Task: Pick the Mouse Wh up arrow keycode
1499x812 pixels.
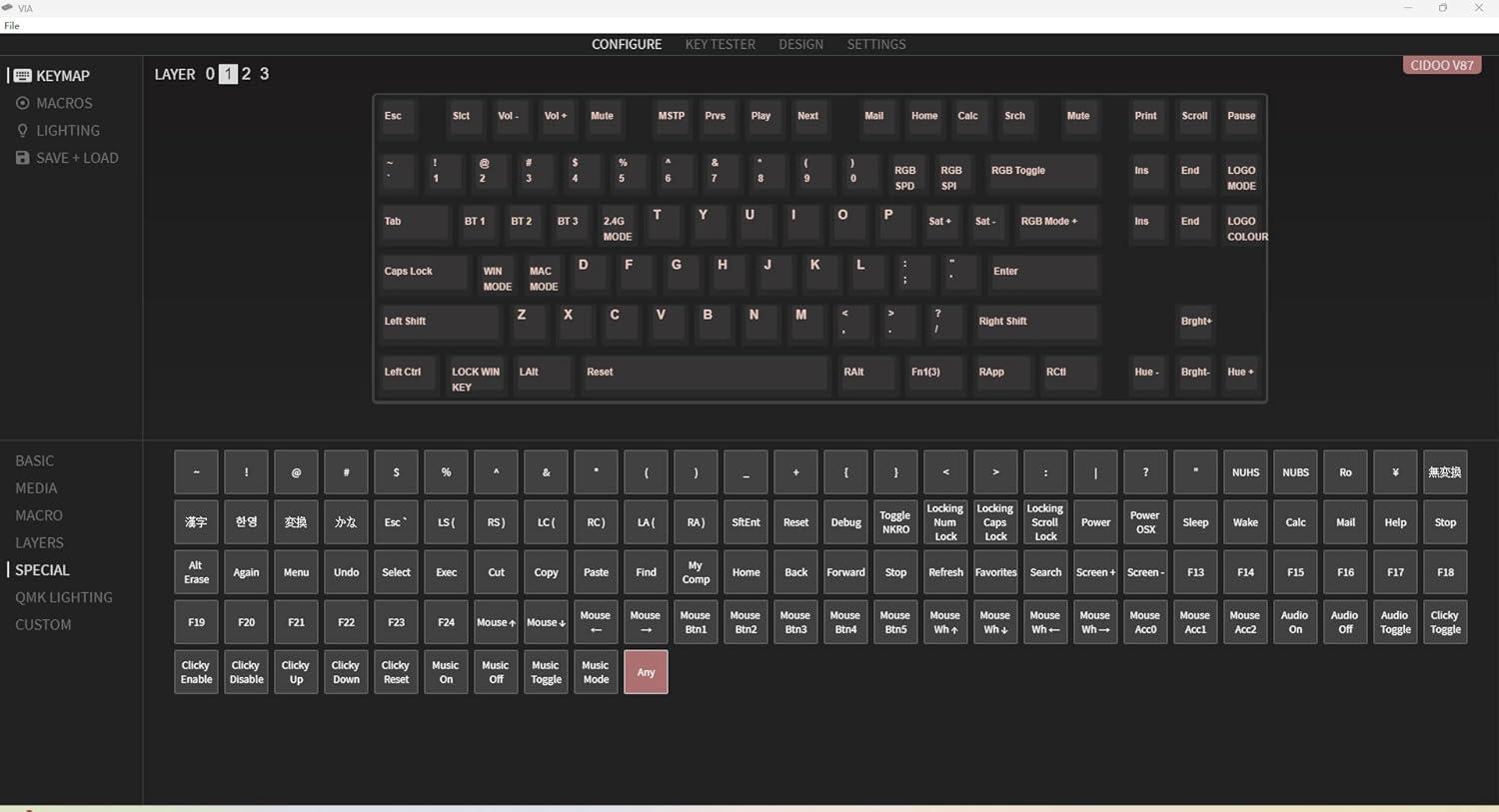Action: pos(945,622)
